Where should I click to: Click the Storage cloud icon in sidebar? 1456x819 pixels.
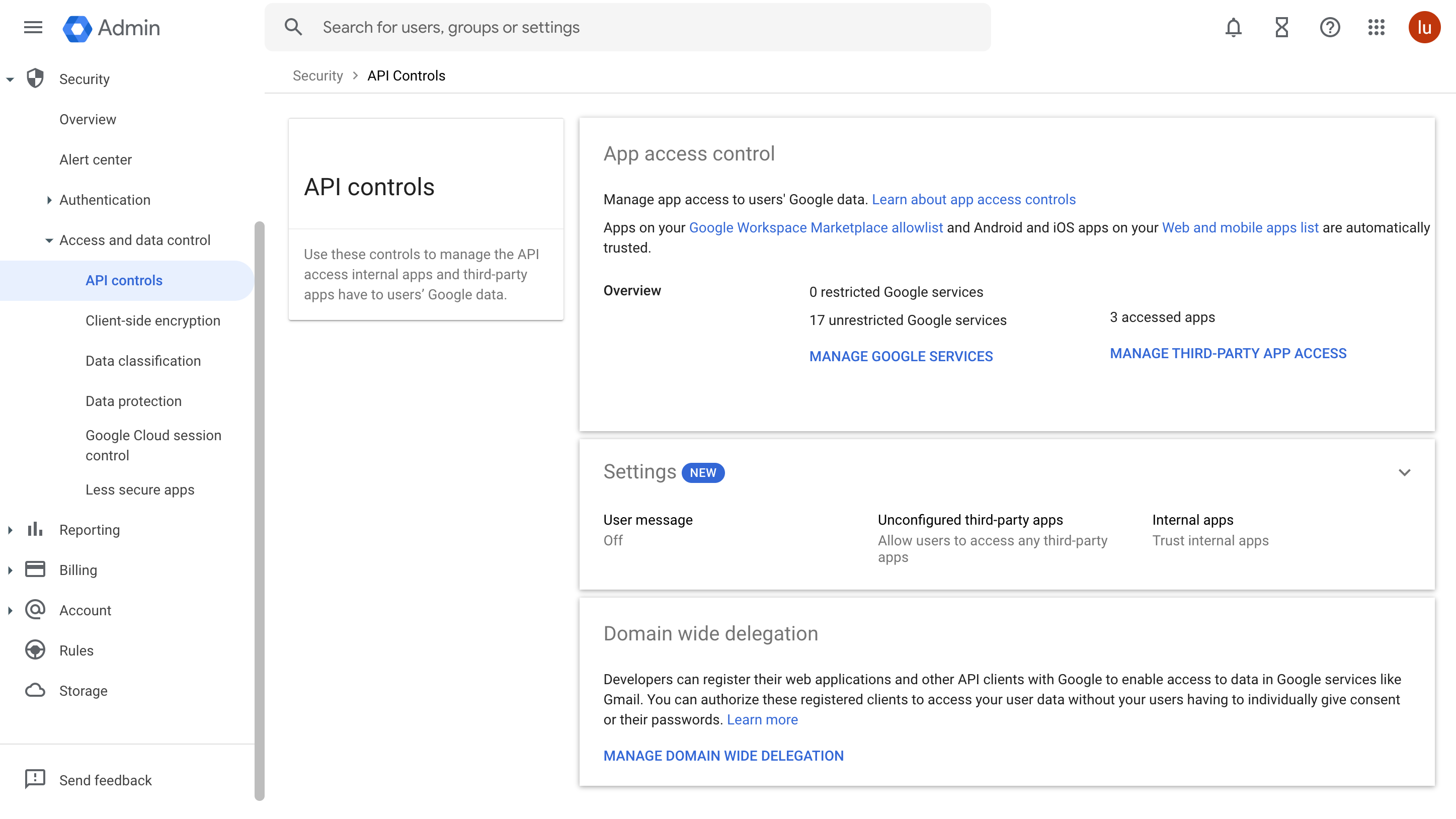(x=34, y=690)
